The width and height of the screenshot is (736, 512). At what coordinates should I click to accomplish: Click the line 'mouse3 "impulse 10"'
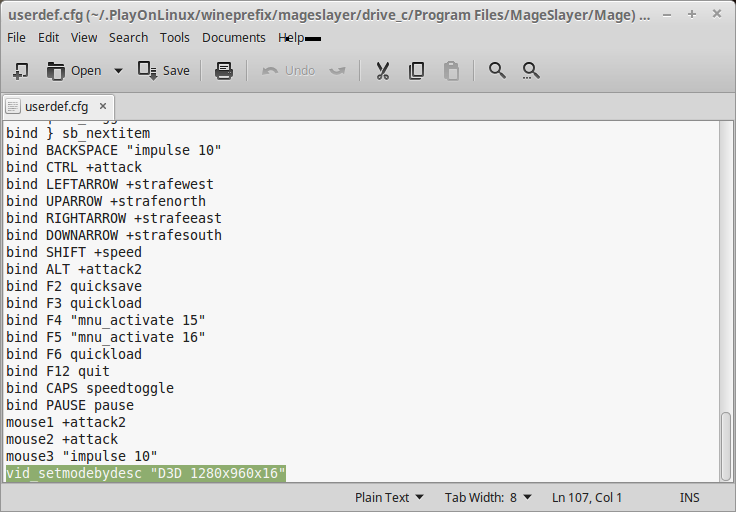coord(82,456)
